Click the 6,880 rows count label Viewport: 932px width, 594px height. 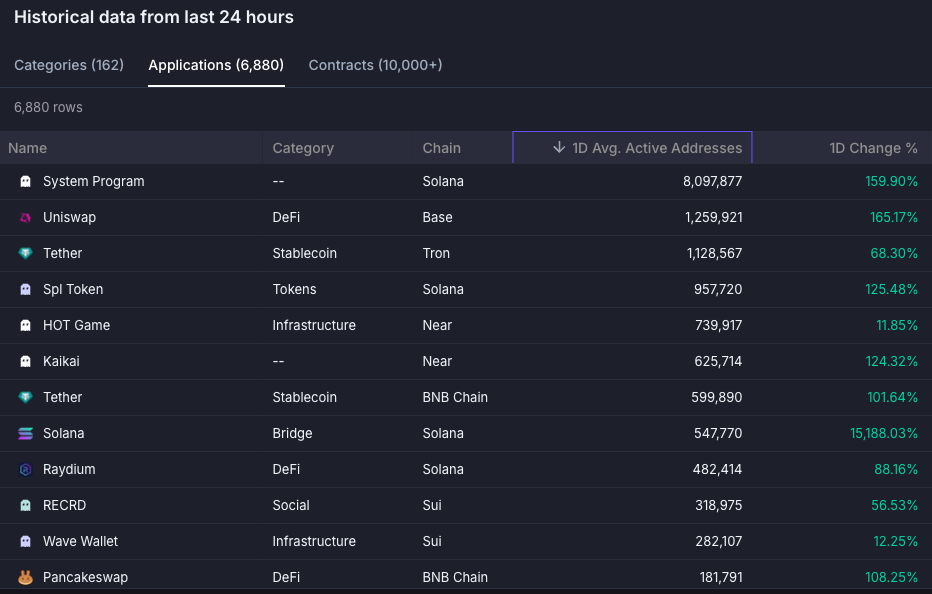tap(48, 108)
